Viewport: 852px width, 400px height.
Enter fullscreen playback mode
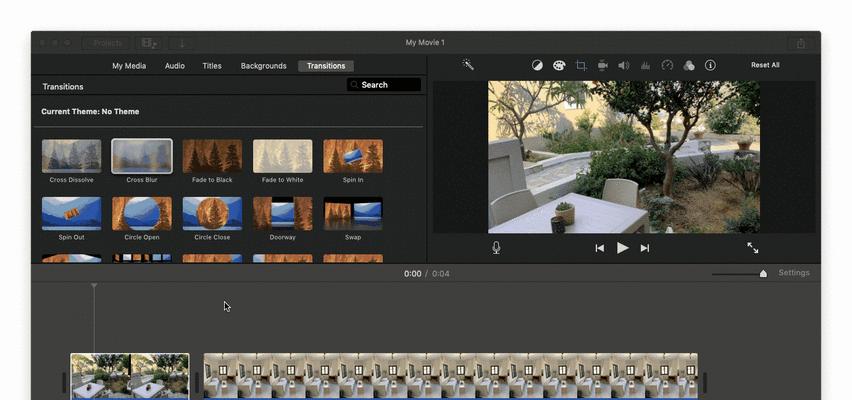click(753, 248)
